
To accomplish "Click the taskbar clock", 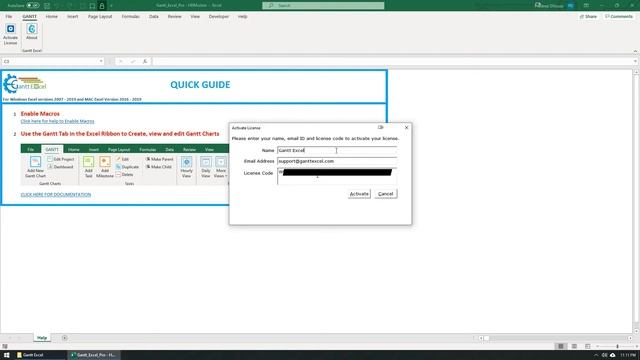I will pos(628,355).
